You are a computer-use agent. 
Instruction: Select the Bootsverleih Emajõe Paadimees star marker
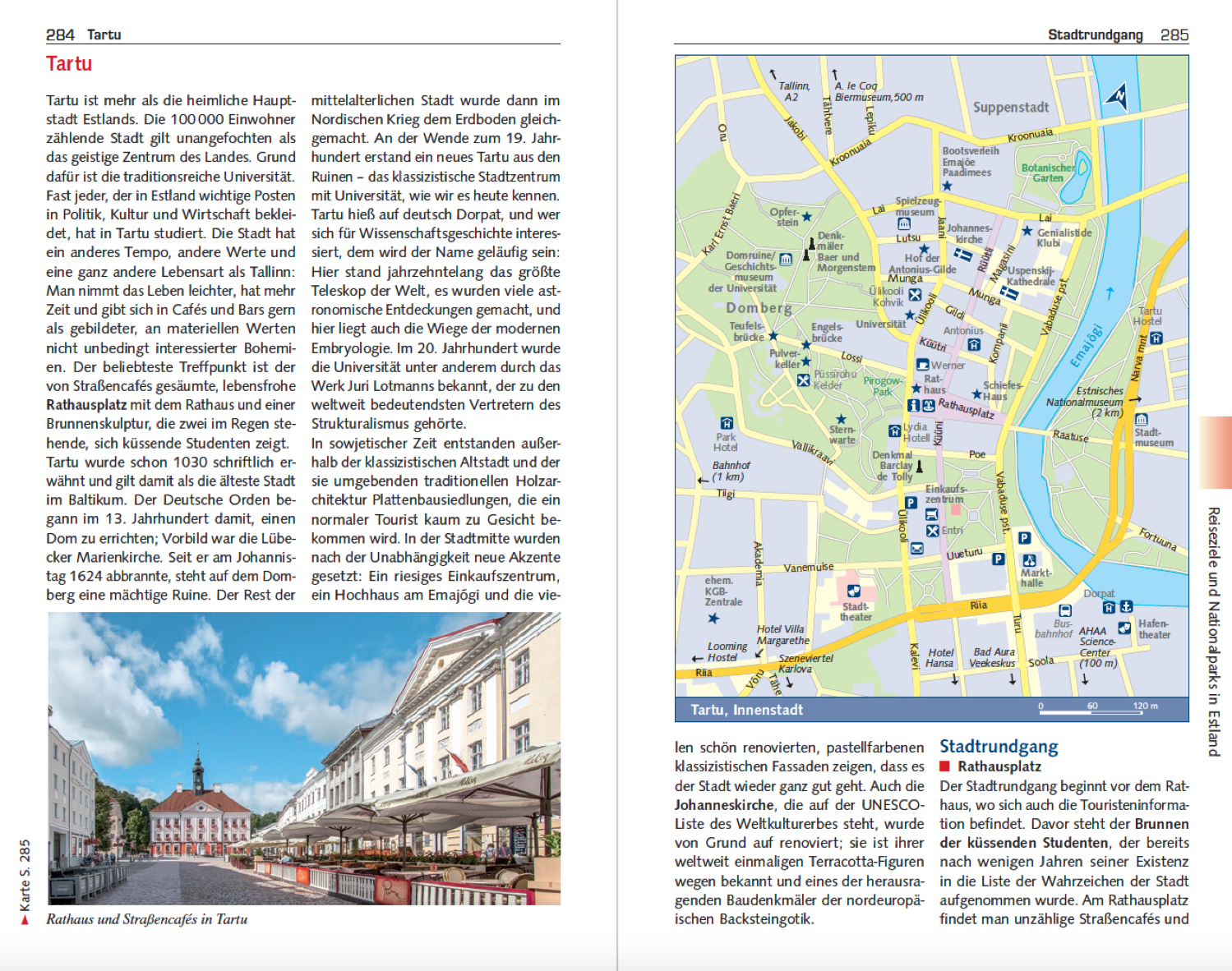tap(947, 186)
